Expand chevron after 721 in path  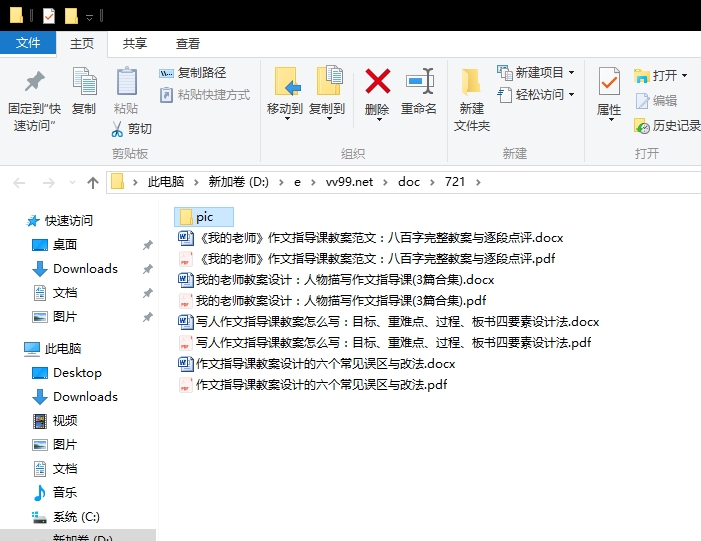click(478, 182)
